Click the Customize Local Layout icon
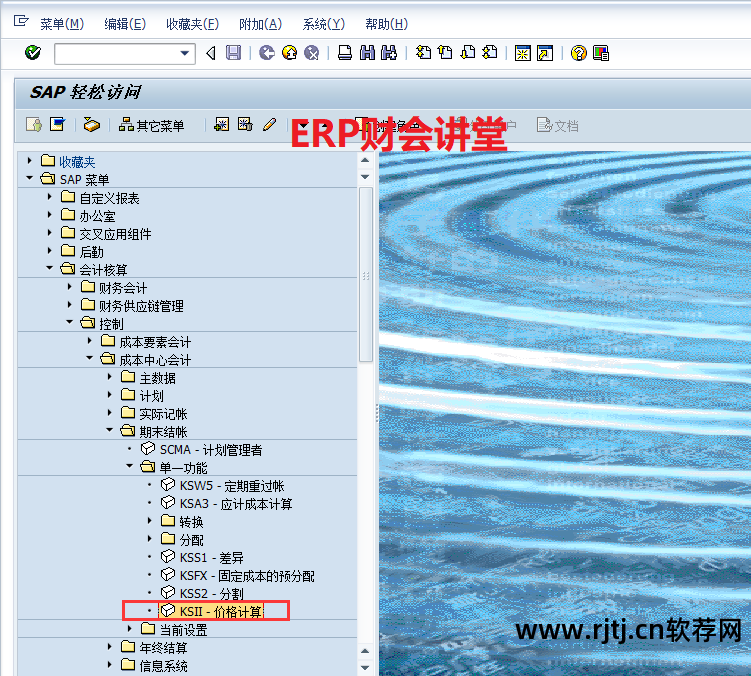Image resolution: width=751 pixels, height=676 pixels. coord(601,53)
